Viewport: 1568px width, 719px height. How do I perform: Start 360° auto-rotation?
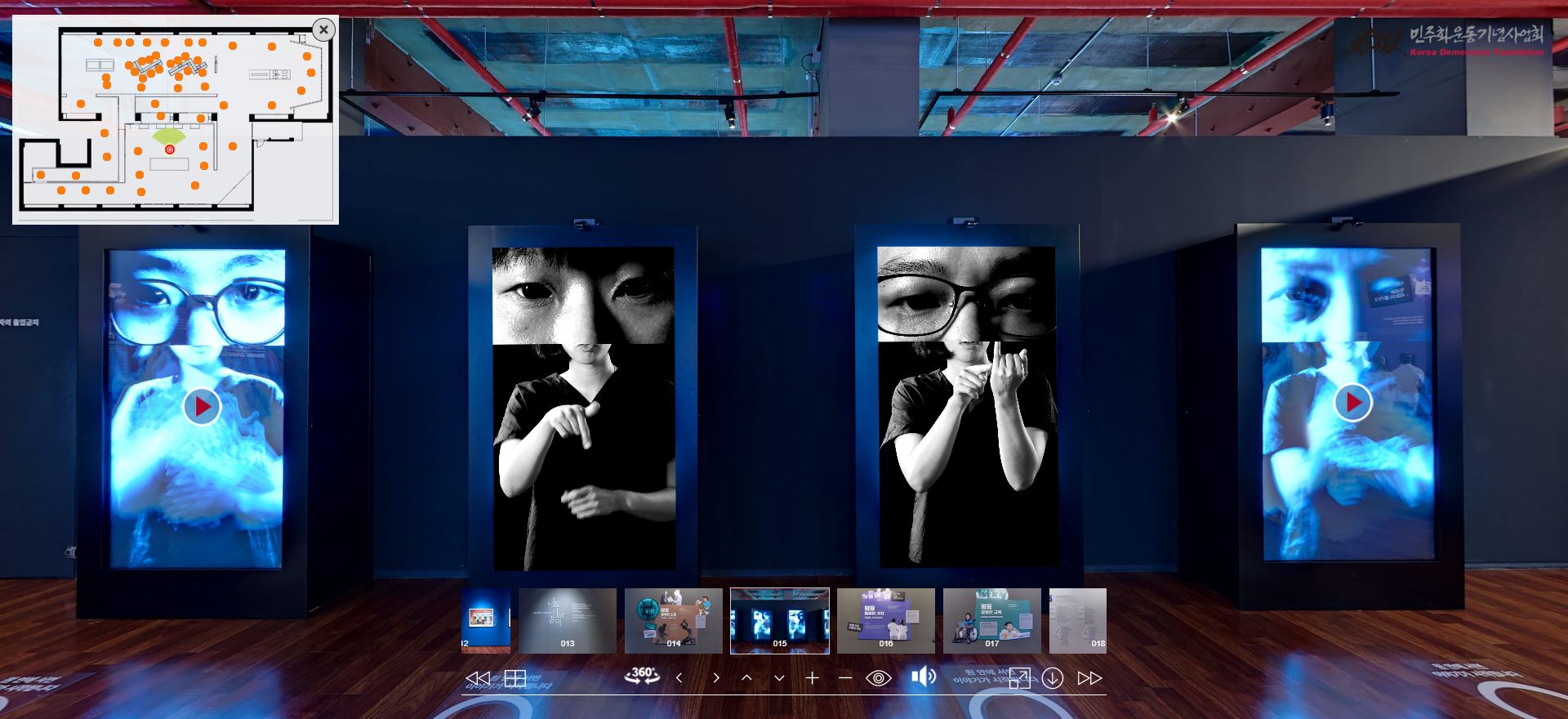click(x=643, y=676)
